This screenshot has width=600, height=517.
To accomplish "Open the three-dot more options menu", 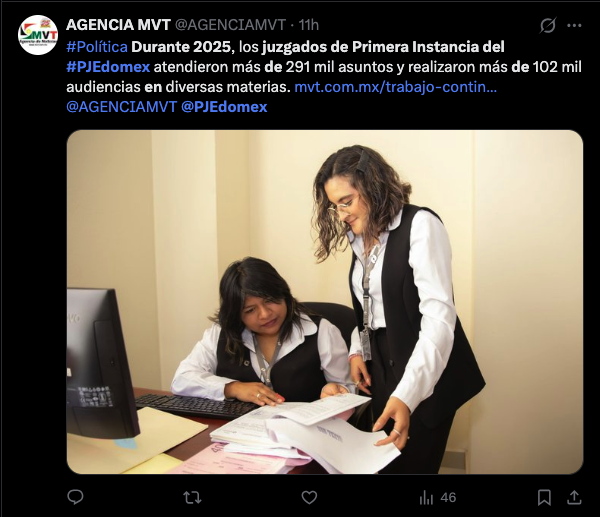I will point(574,26).
